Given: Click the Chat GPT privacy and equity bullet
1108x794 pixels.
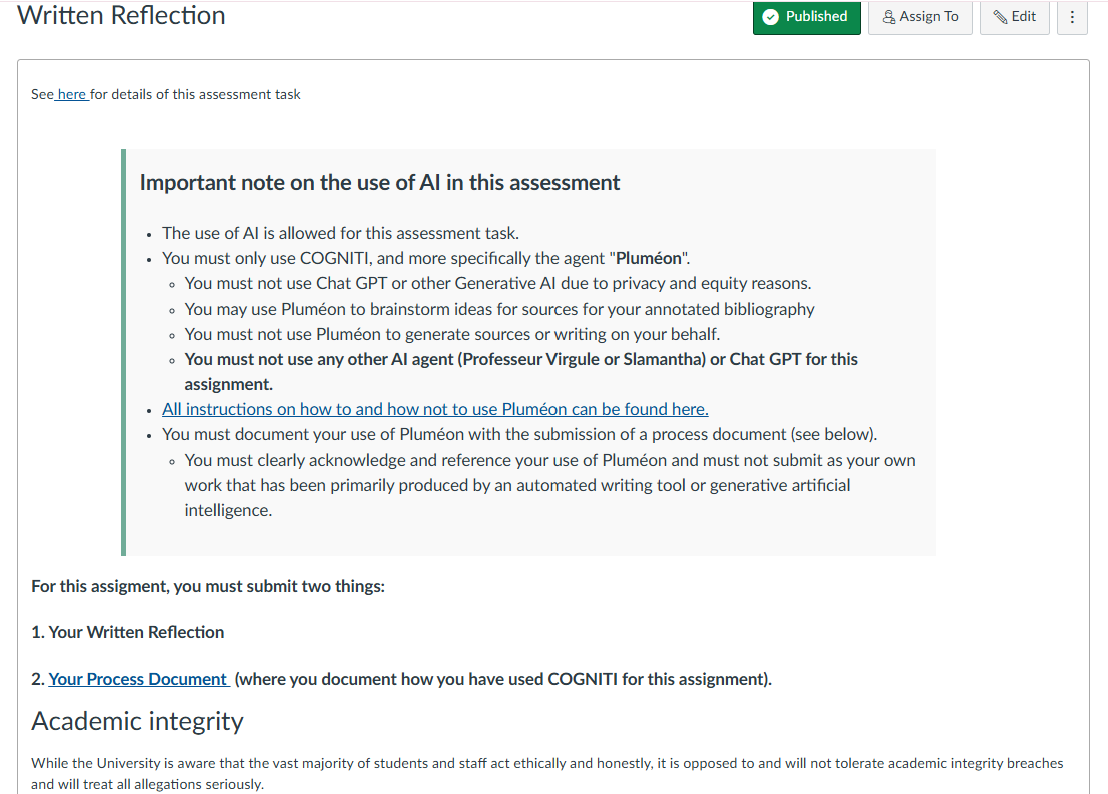Looking at the screenshot, I should click(x=498, y=283).
